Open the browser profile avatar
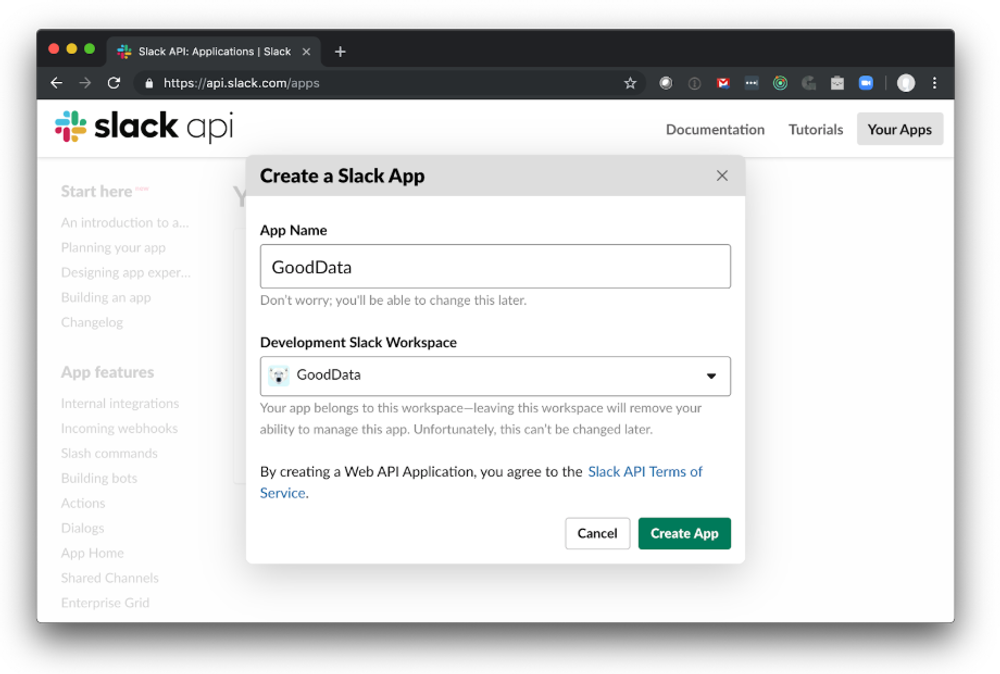The width and height of the screenshot is (1000, 674). pos(906,83)
